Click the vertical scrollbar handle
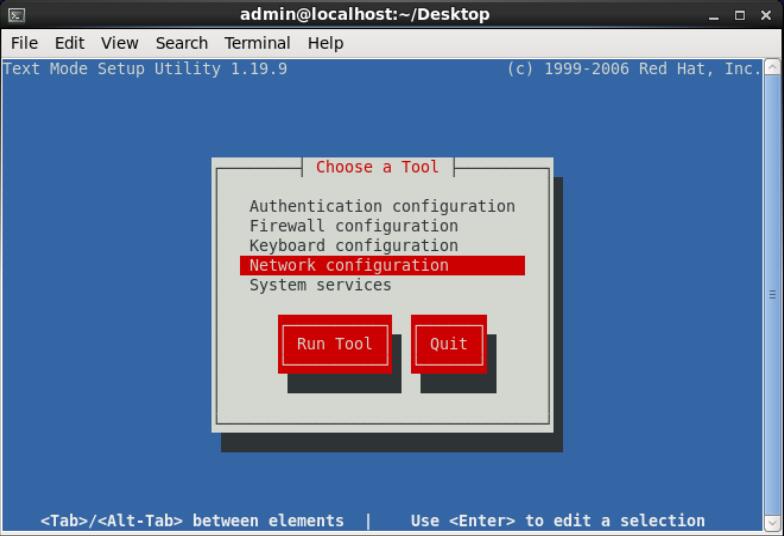The width and height of the screenshot is (784, 536). 772,295
